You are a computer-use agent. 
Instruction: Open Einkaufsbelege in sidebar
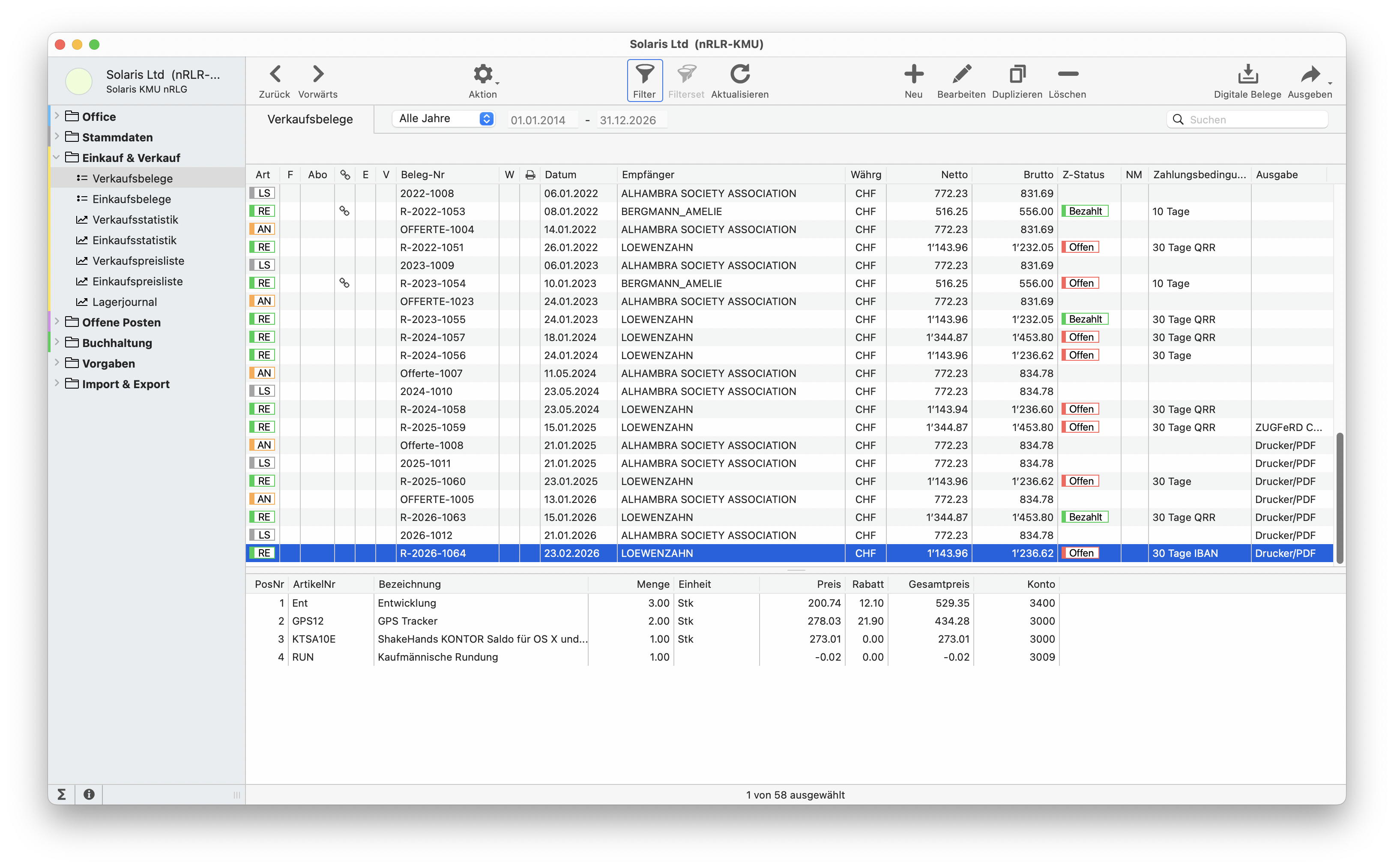132,199
